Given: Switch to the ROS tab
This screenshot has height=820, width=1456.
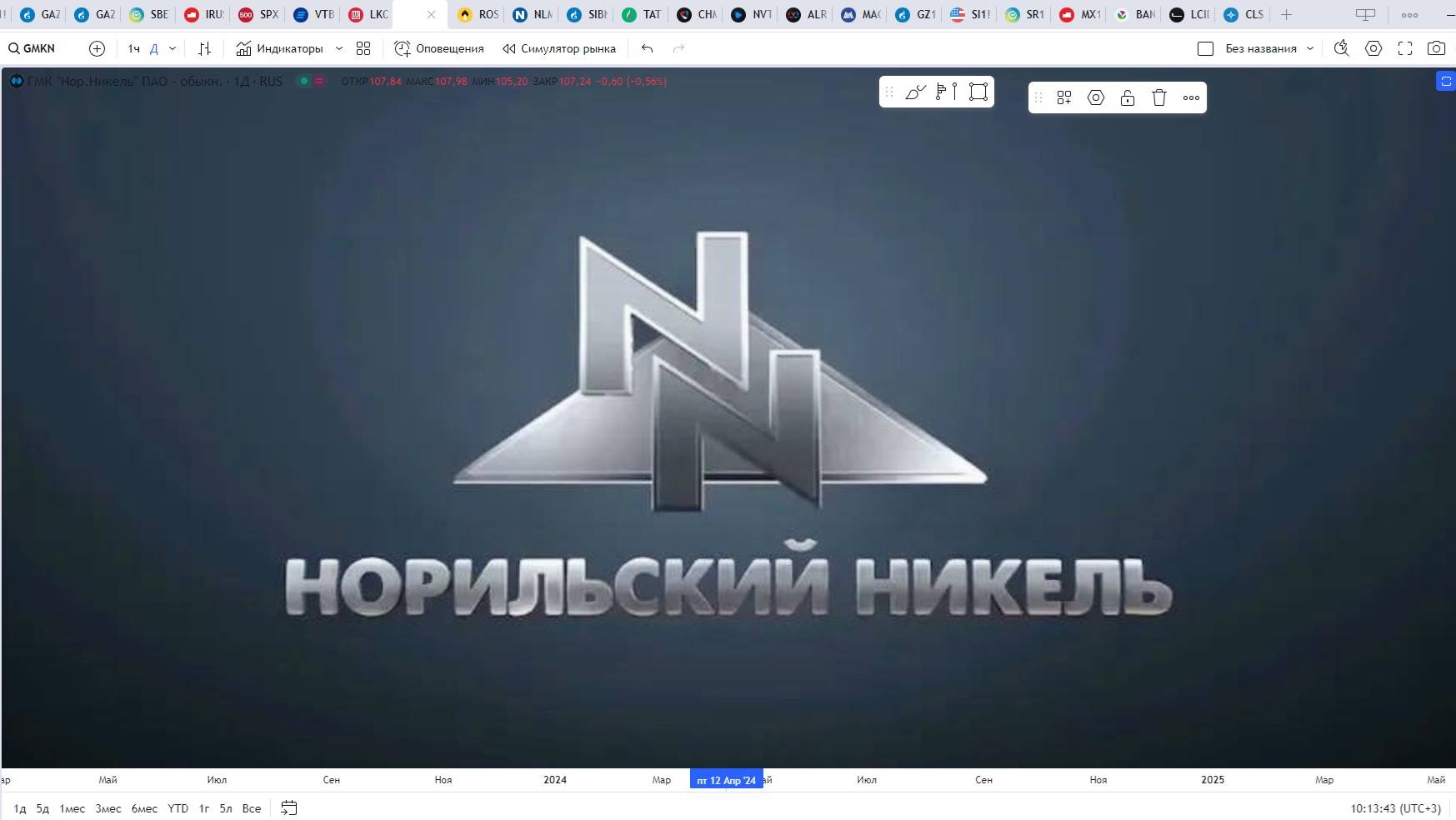Looking at the screenshot, I should click(x=478, y=14).
